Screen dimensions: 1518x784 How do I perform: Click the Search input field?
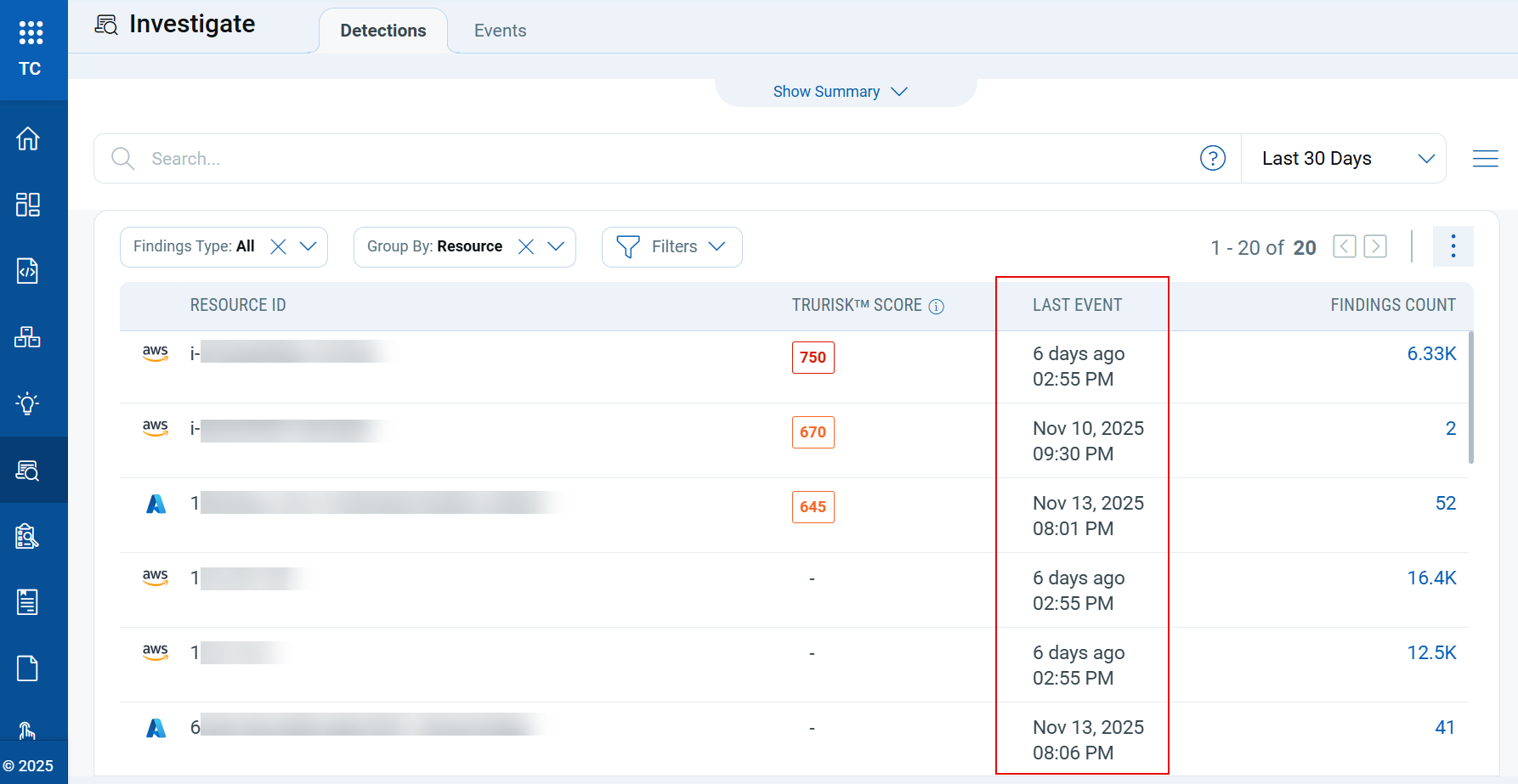click(667, 158)
